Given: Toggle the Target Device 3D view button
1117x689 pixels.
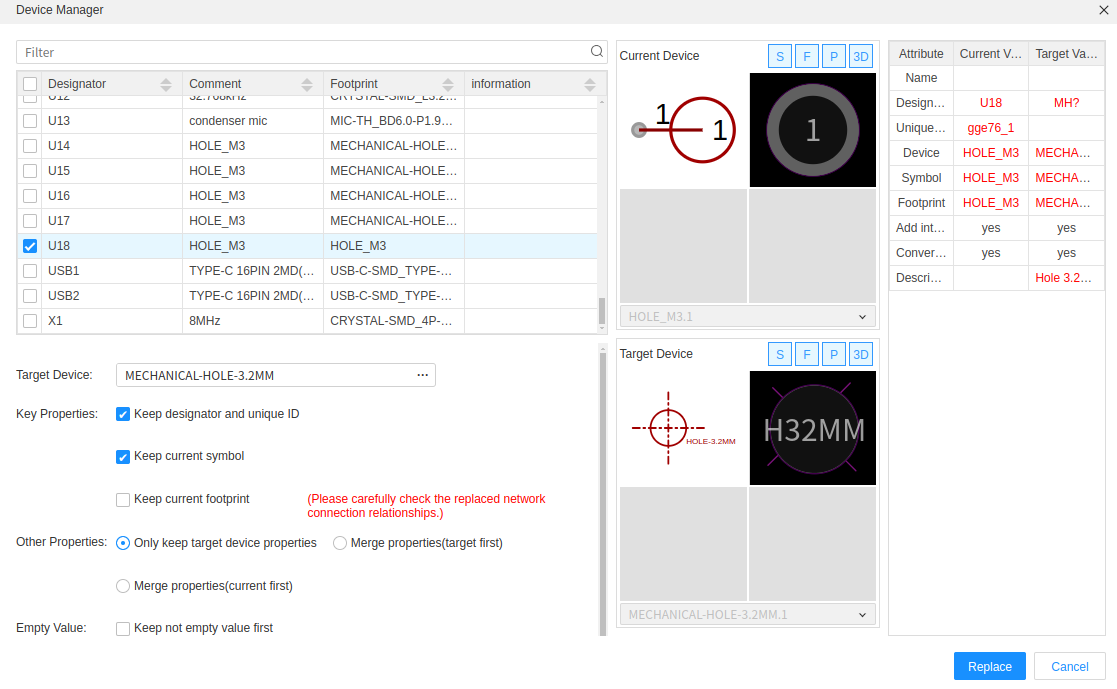Looking at the screenshot, I should click(861, 354).
